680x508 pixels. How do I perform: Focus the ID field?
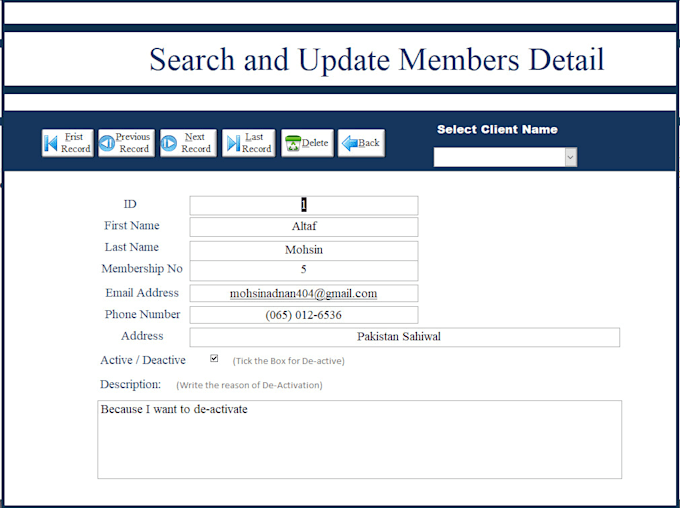(304, 205)
